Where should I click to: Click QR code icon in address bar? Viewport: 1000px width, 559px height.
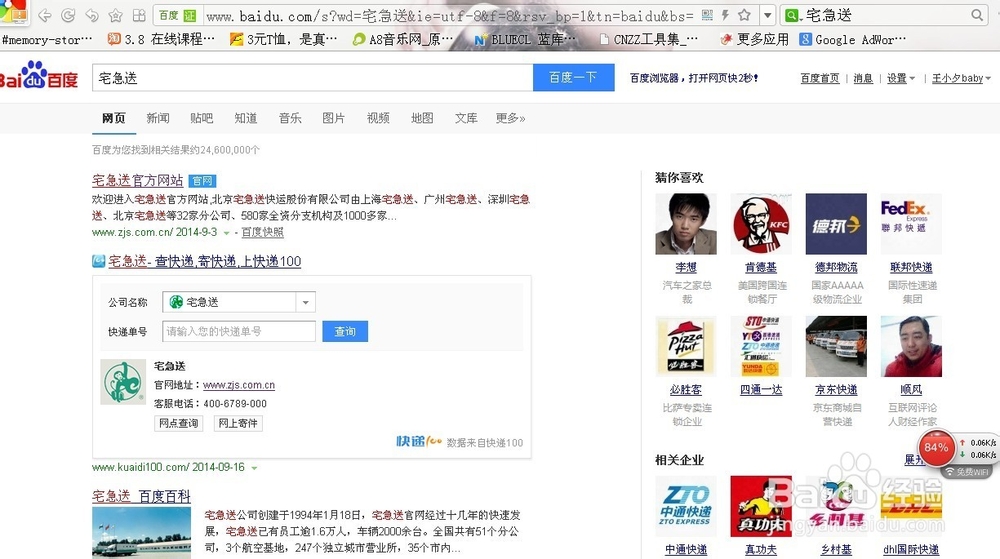707,15
